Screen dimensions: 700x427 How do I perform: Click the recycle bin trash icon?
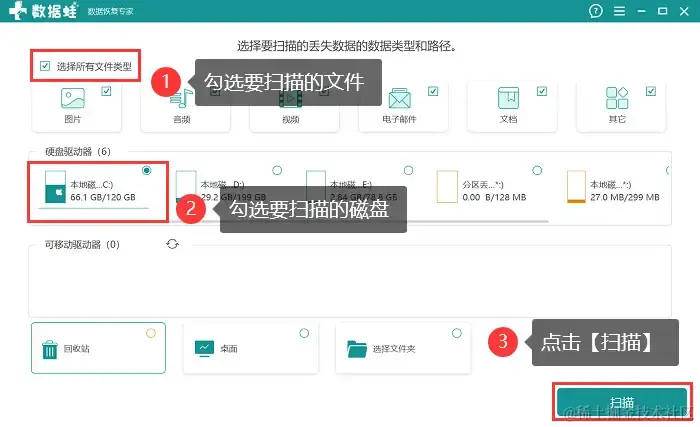(50, 349)
